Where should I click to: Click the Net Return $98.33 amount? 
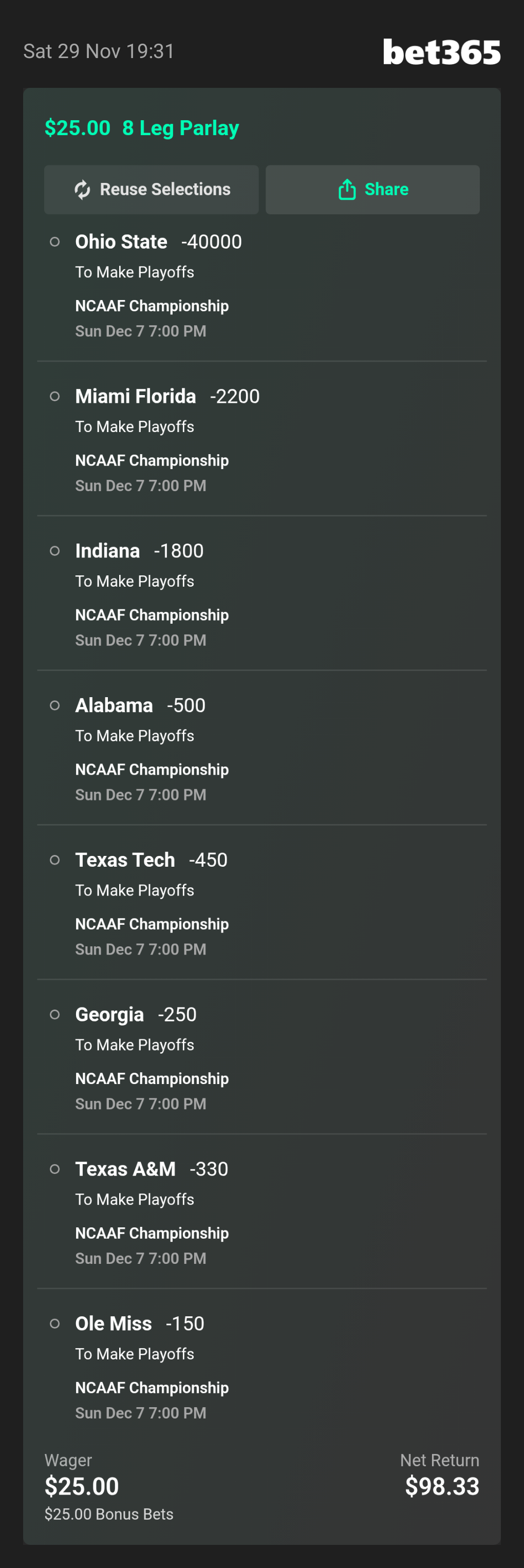(442, 1487)
